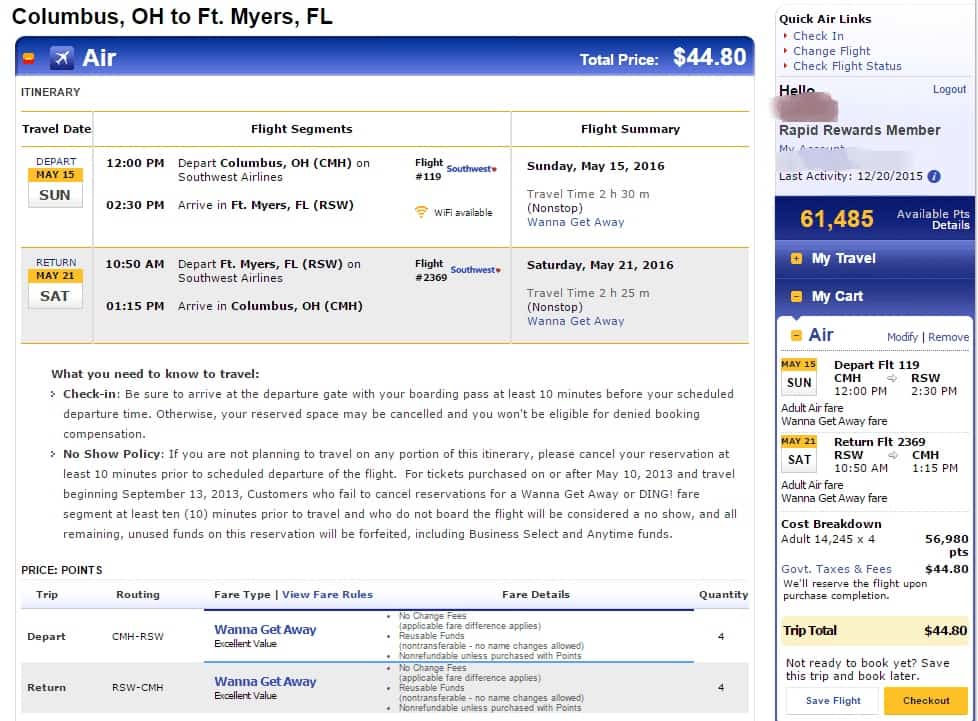Collapse the Air itinerary section header toggle
This screenshot has width=978, height=721.
[x=28, y=58]
